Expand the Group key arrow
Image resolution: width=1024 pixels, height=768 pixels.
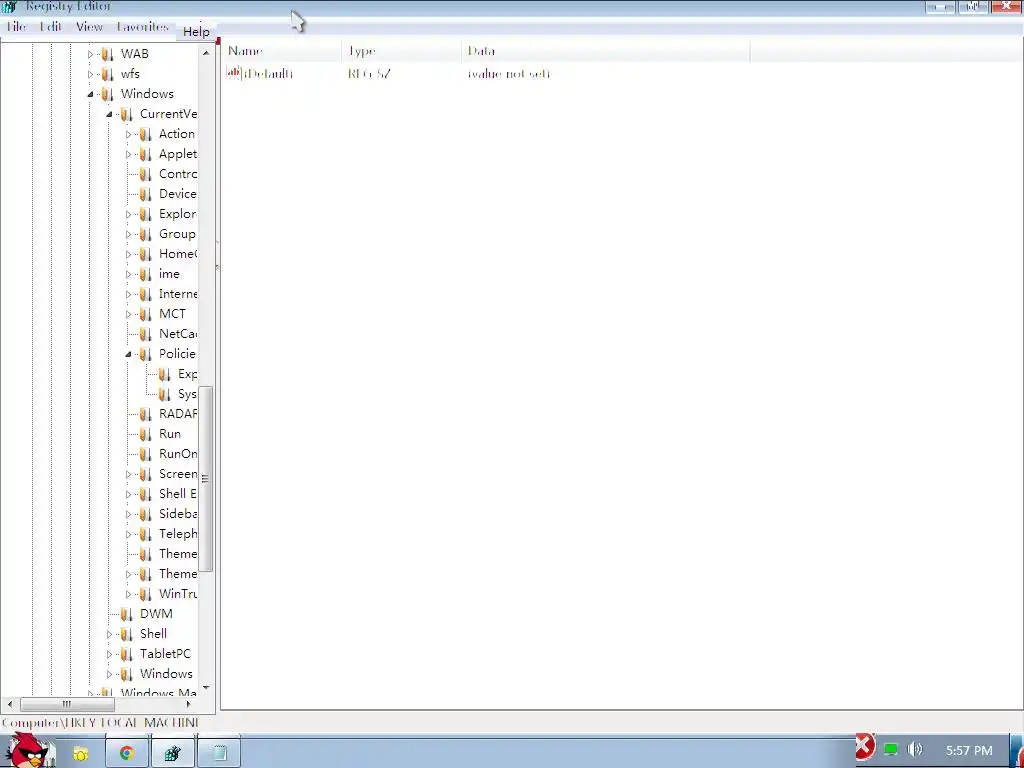pyautogui.click(x=129, y=234)
